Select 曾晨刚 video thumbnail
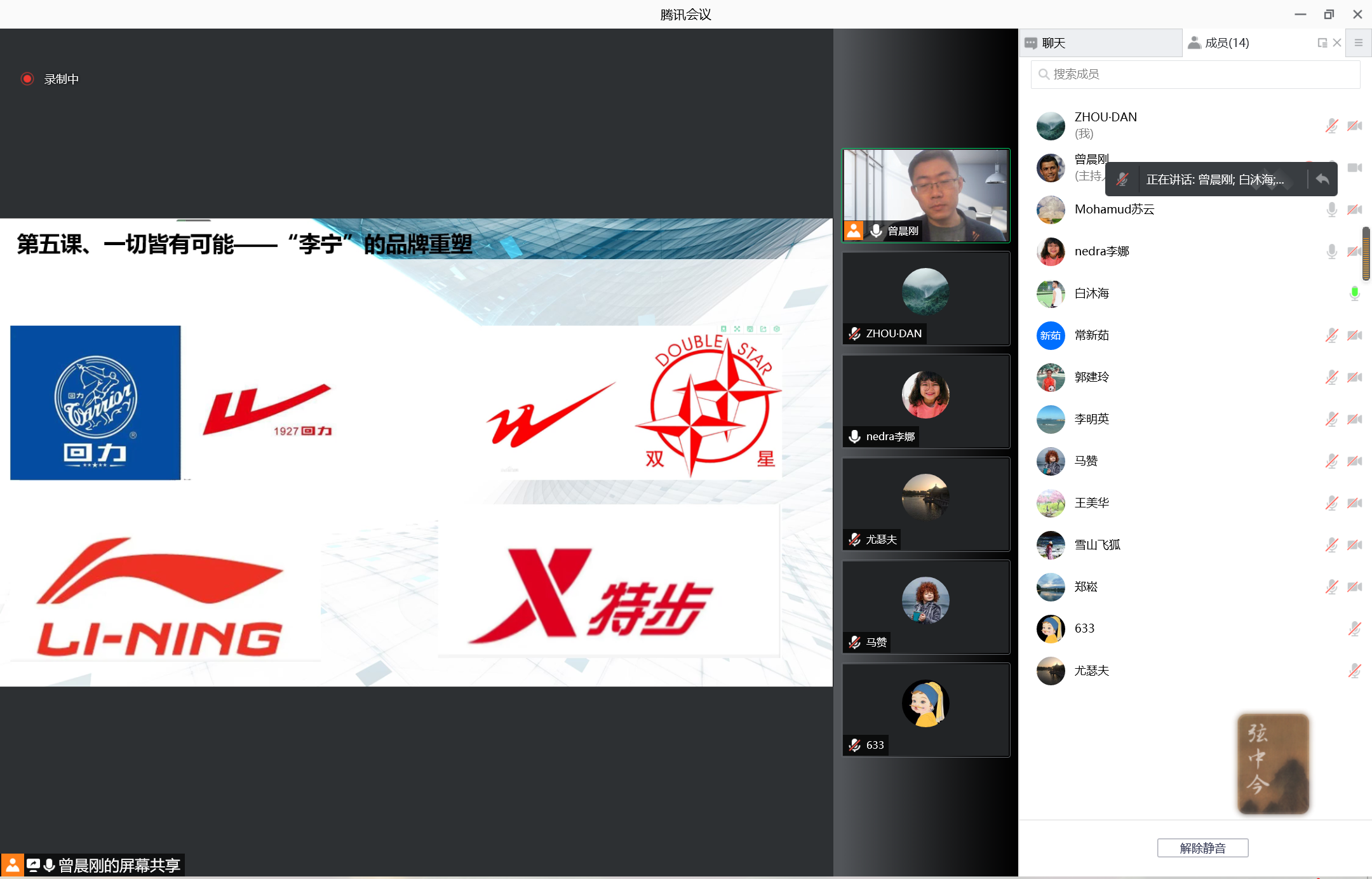1372x879 pixels. pyautogui.click(x=925, y=196)
